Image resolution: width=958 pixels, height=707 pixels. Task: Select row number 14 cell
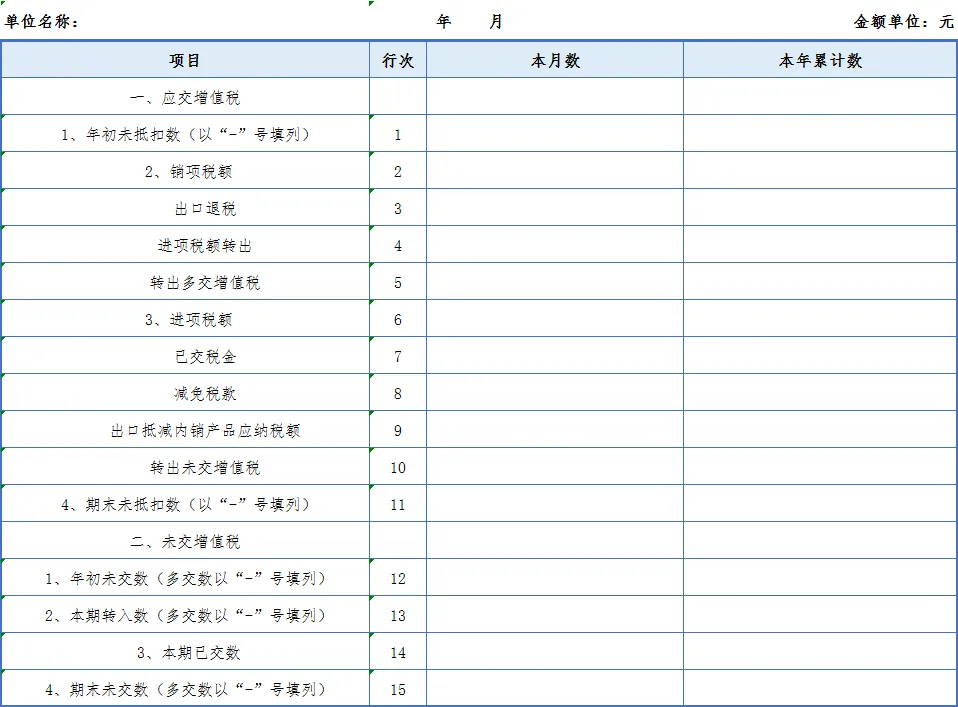pyautogui.click(x=398, y=651)
